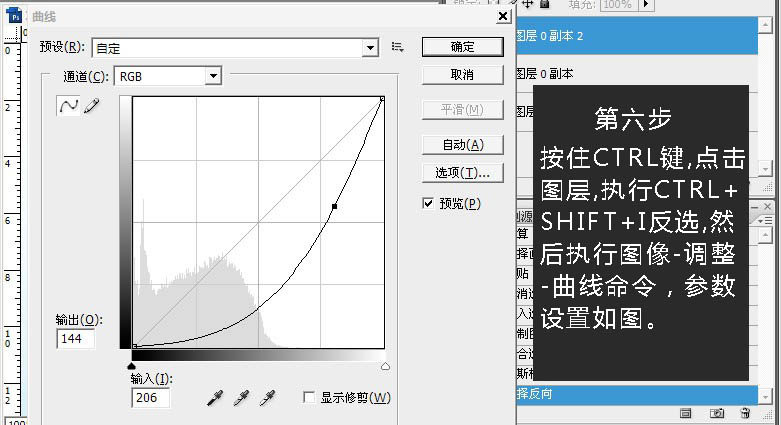Click Layers panel scrollbar down arrow
This screenshot has width=781, height=425.
(x=765, y=169)
